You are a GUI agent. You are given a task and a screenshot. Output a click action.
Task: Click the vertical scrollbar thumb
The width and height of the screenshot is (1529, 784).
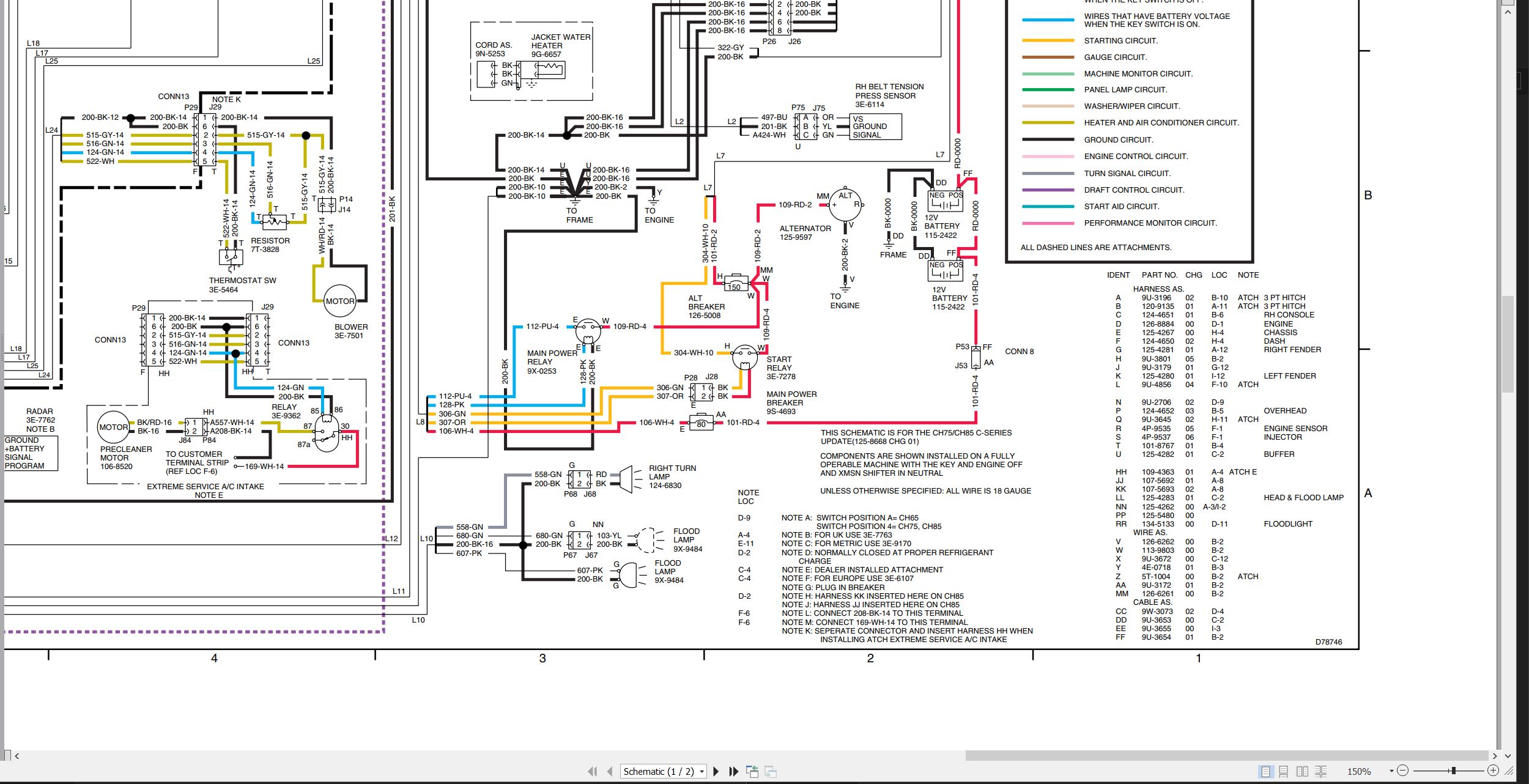pos(1508,344)
